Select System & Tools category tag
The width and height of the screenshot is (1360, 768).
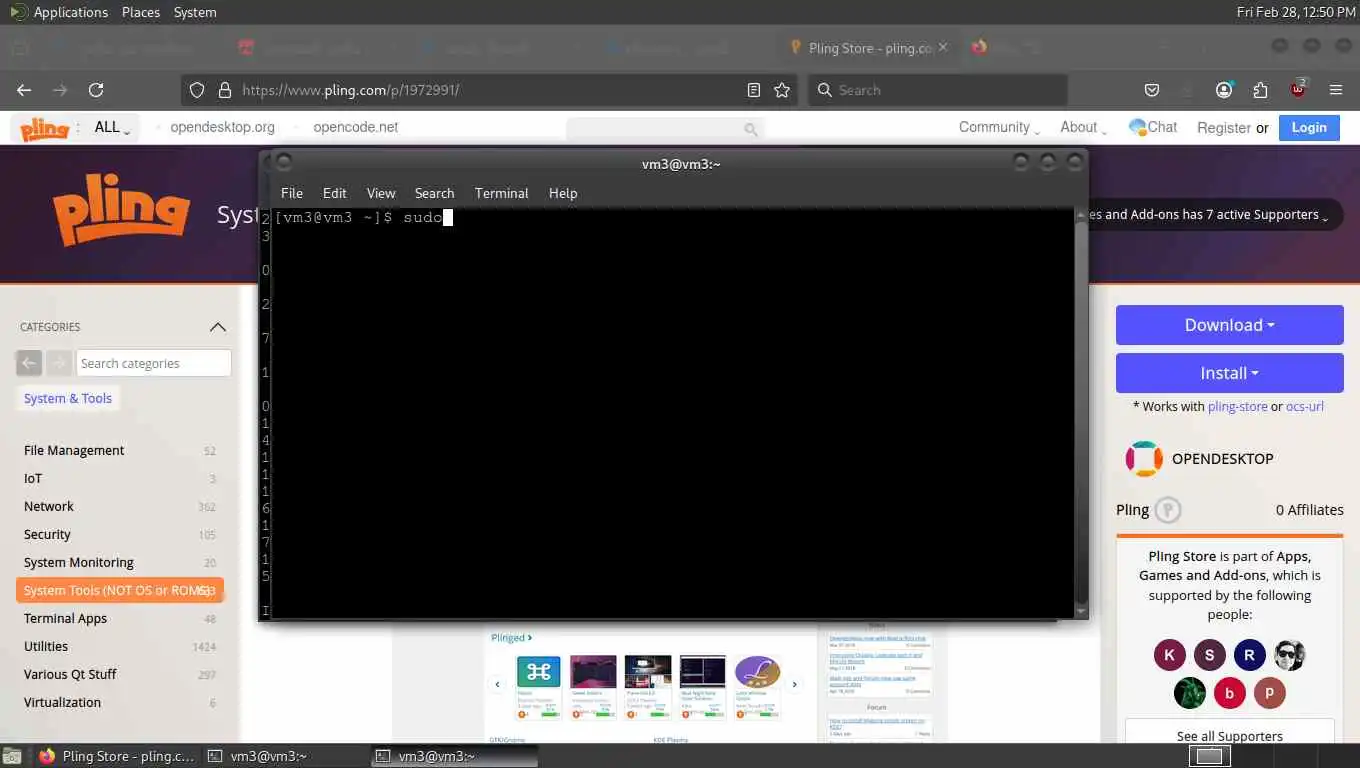tap(68, 398)
